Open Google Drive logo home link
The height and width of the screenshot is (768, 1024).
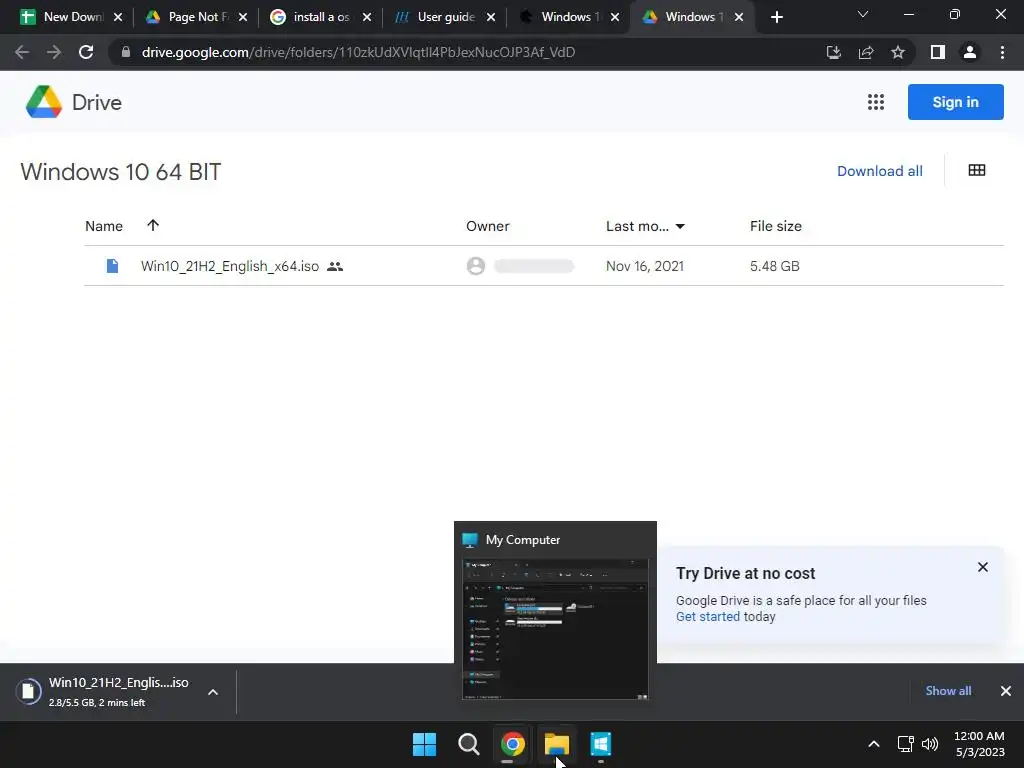point(73,102)
